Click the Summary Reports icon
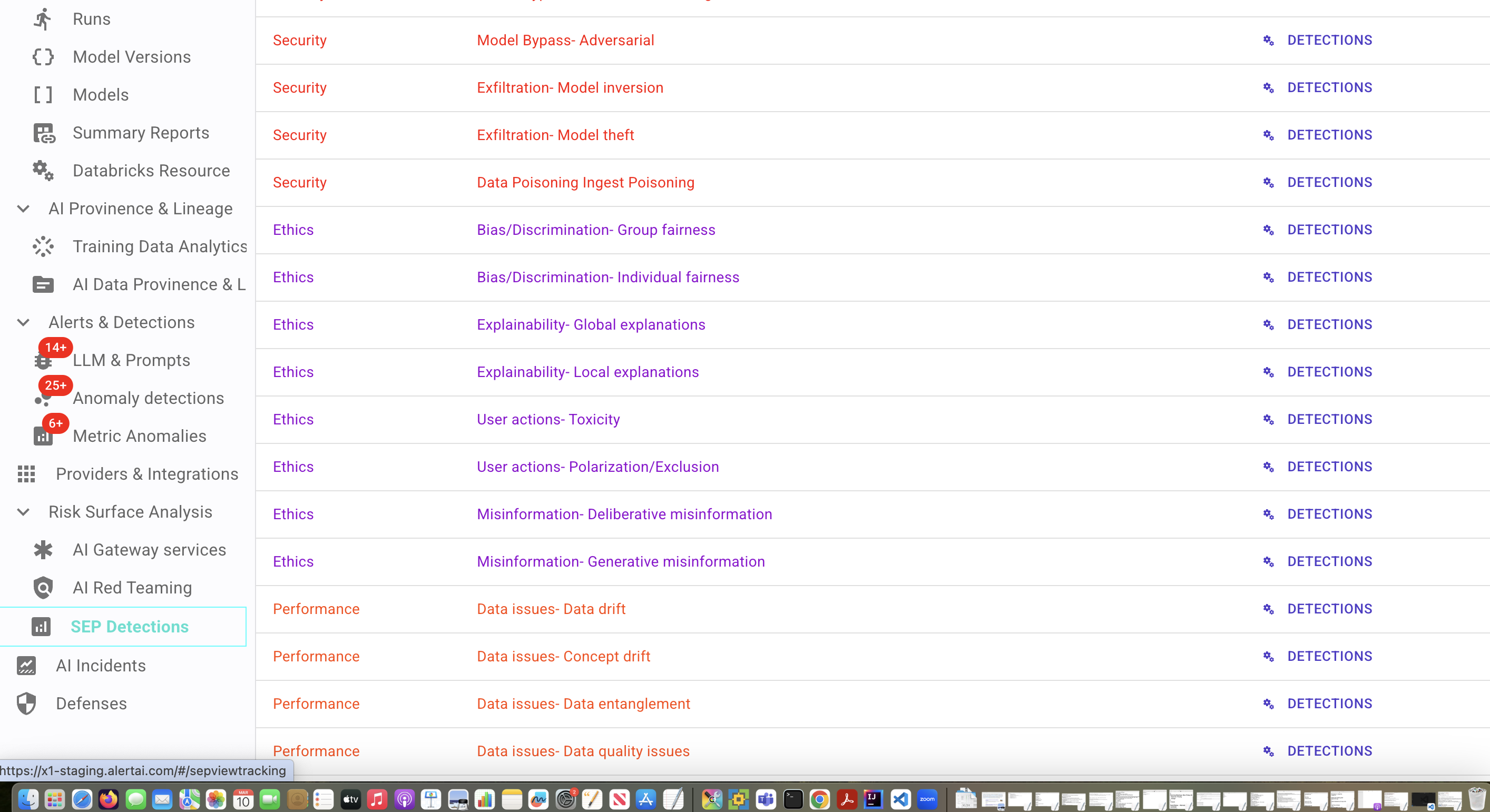Viewport: 1490px width, 812px height. pos(44,133)
